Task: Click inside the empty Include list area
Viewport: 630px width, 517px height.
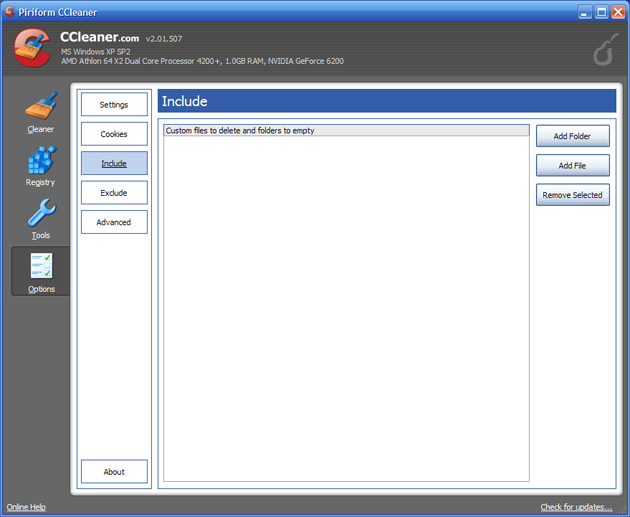Action: tap(346, 308)
